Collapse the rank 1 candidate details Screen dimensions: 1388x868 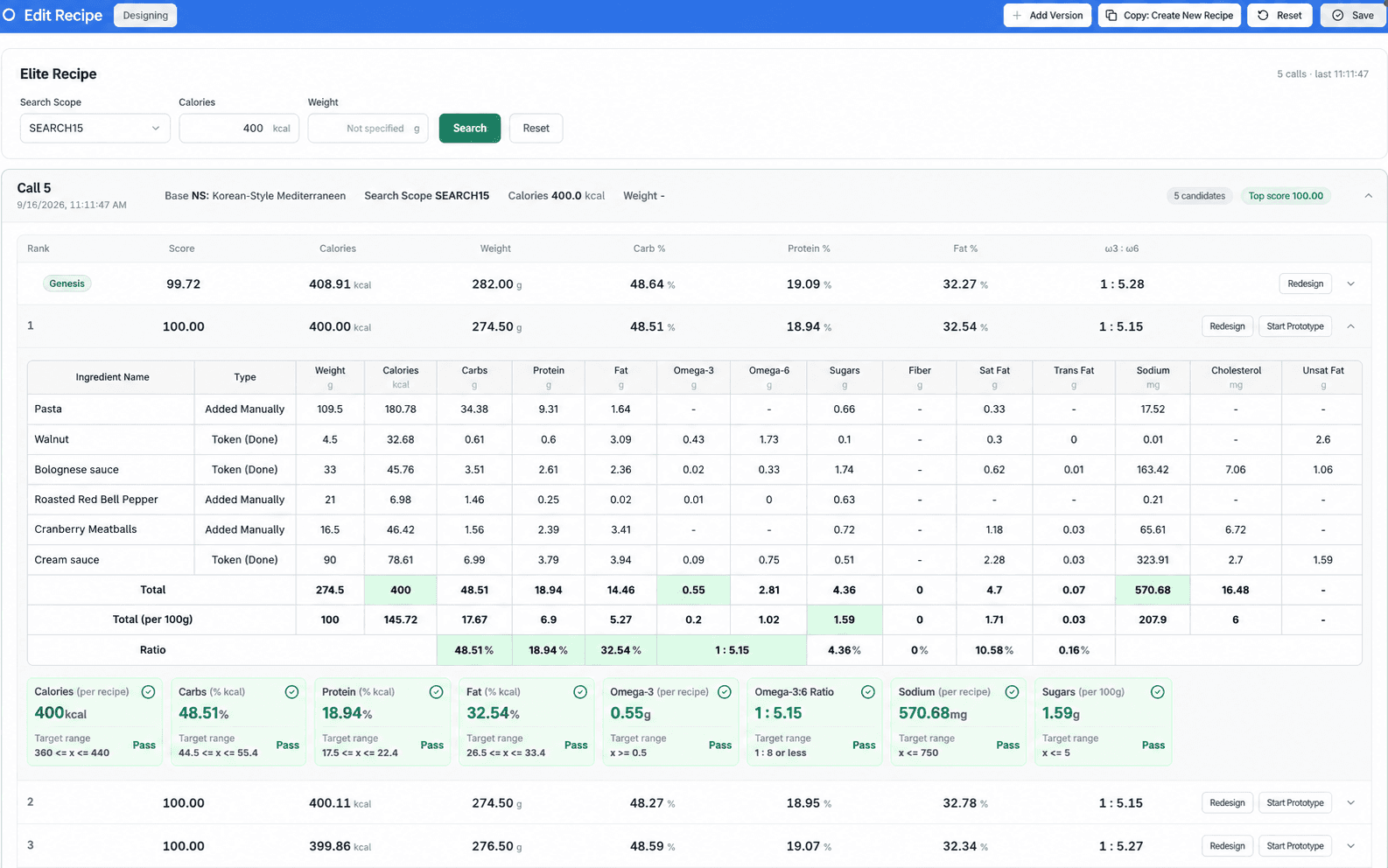(1351, 326)
